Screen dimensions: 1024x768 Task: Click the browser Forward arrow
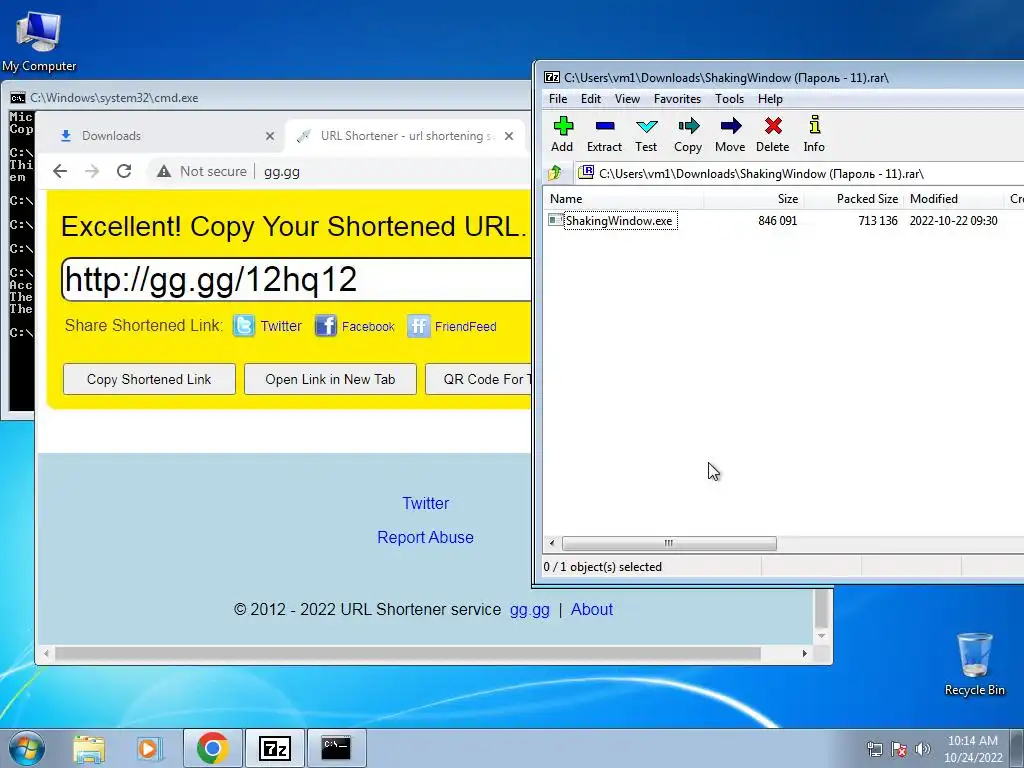click(x=92, y=171)
